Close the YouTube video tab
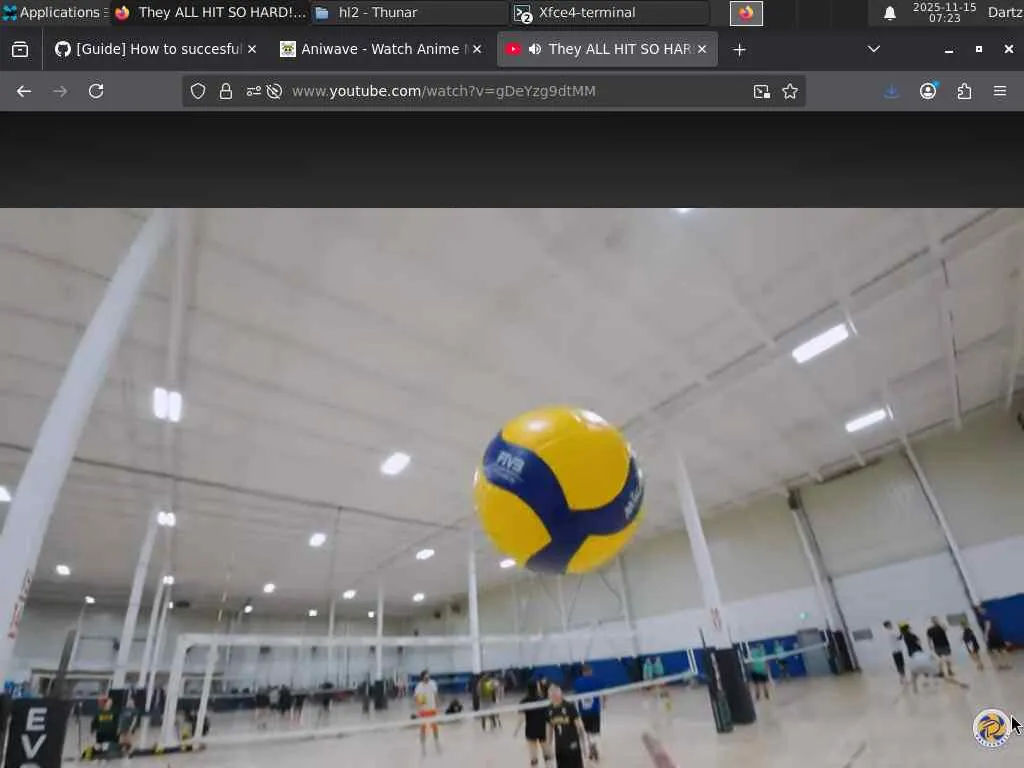Screen dimensions: 1024x768 click(x=702, y=49)
